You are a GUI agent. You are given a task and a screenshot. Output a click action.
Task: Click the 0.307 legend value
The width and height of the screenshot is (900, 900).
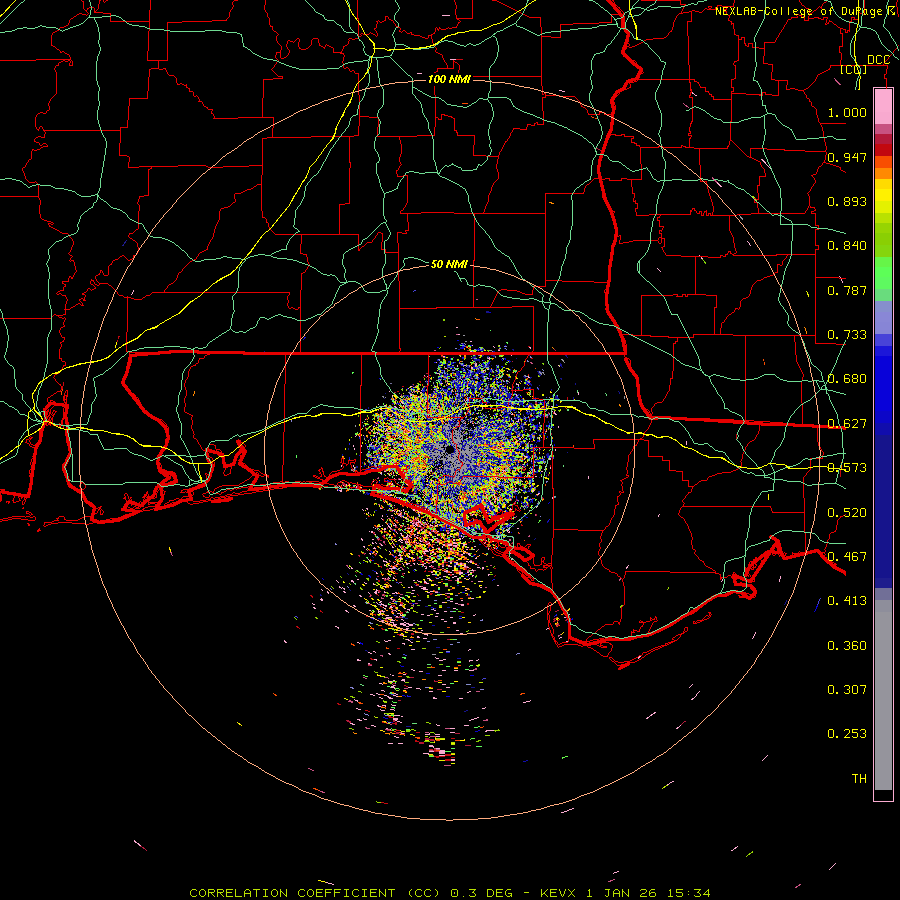847,690
